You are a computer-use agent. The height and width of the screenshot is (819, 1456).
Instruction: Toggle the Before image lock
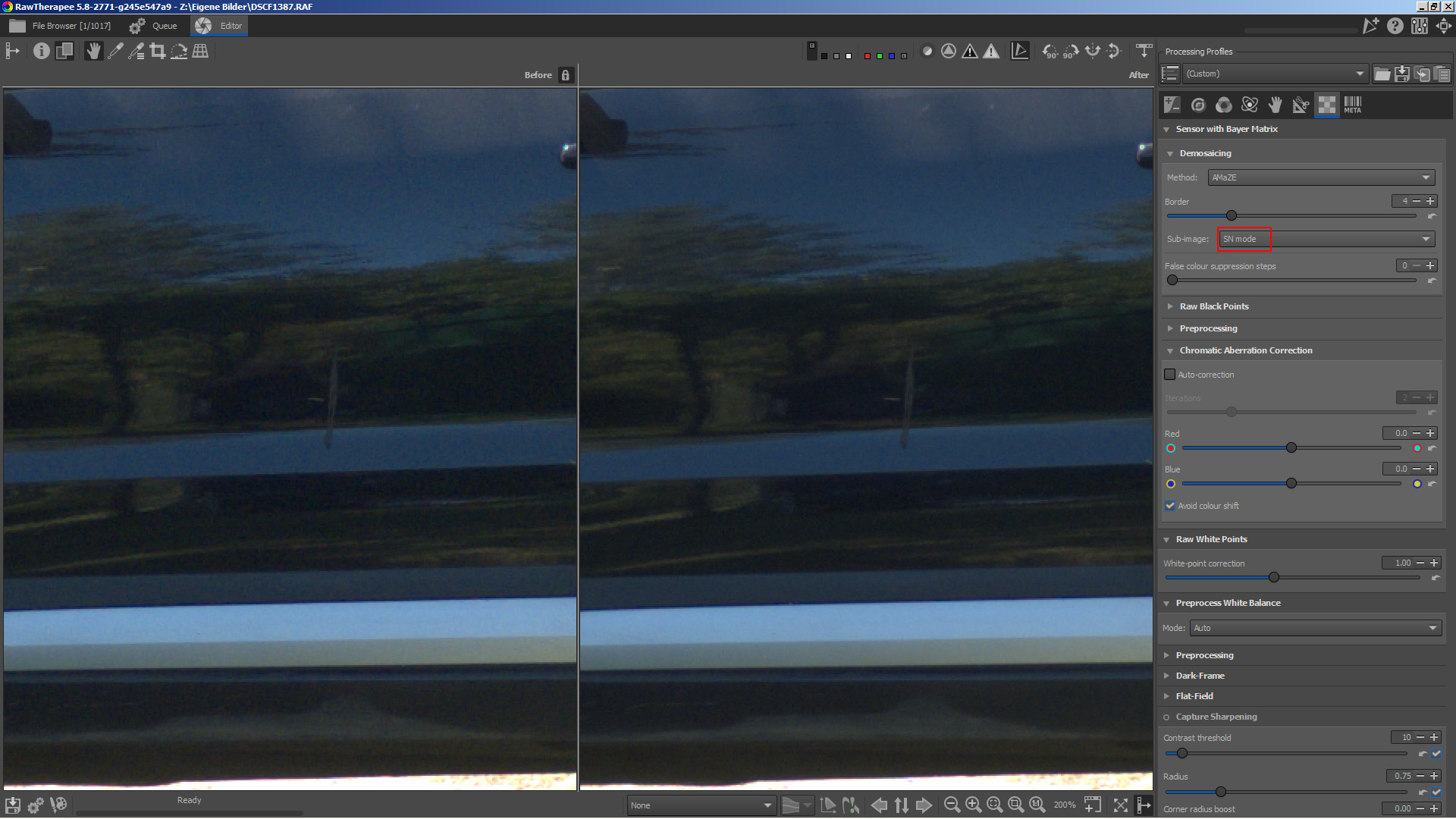coord(565,75)
